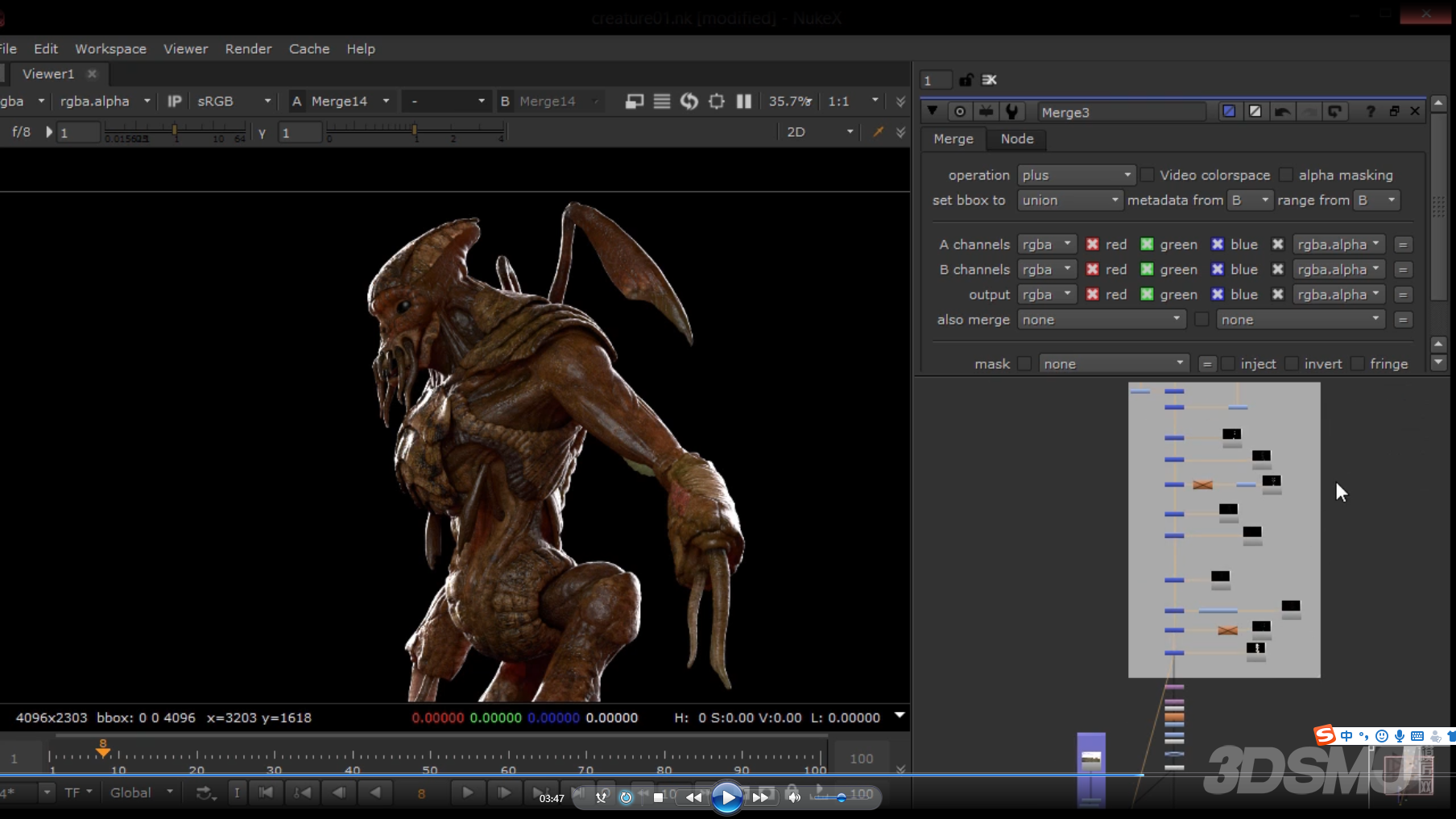1456x819 pixels.
Task: Center Merge3 node in node graph
Action: pos(960,112)
